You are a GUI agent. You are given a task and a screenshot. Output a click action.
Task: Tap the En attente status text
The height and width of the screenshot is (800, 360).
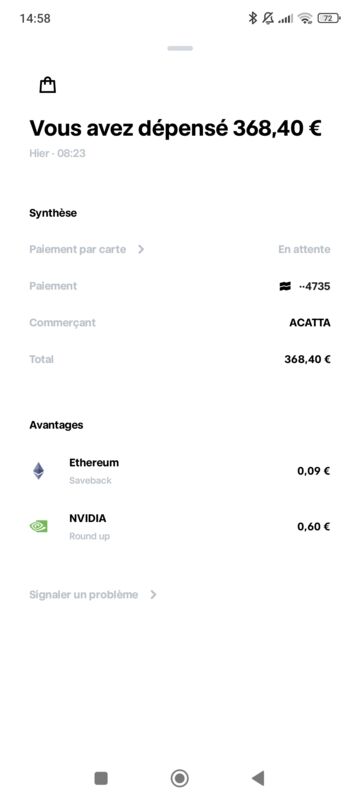click(x=304, y=249)
